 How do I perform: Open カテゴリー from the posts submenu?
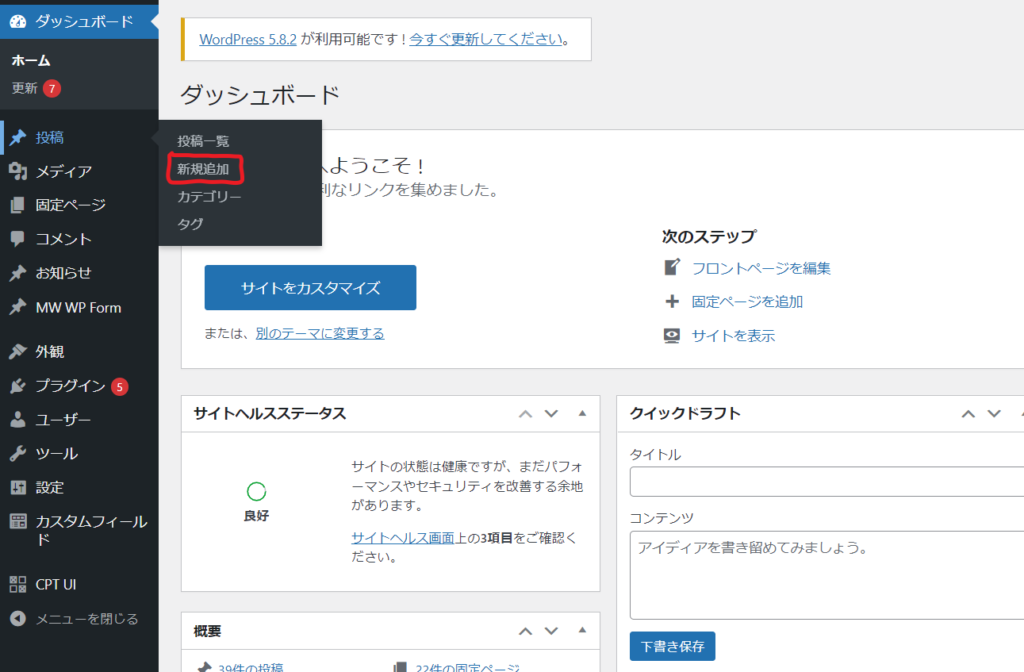(209, 197)
